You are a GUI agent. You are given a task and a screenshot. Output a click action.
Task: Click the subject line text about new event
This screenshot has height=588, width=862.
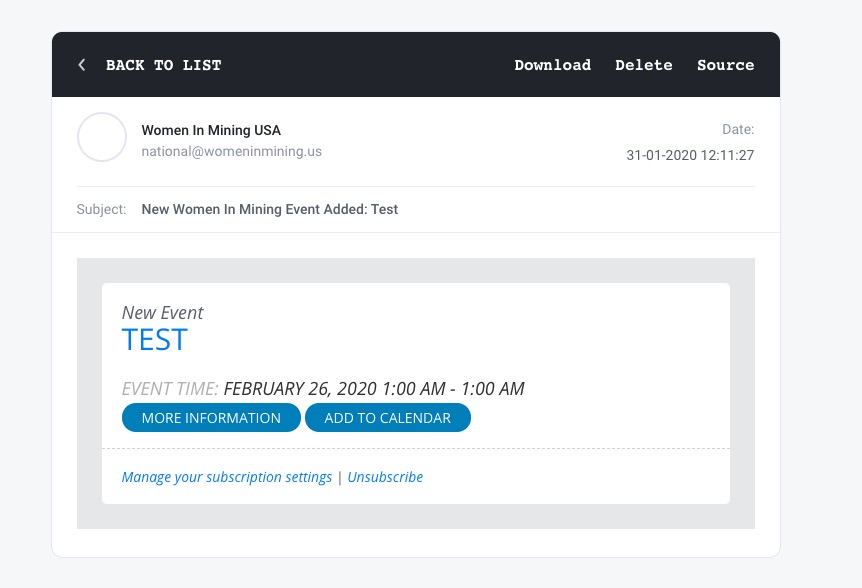270,210
